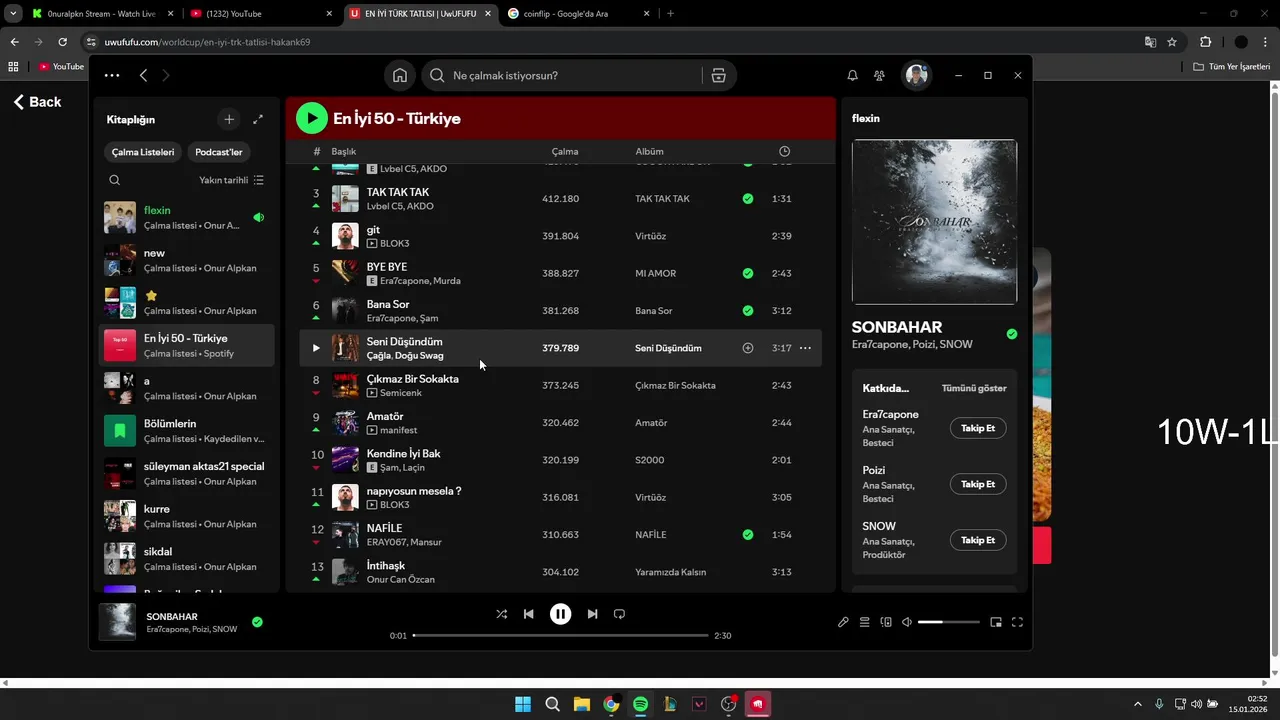Screen dimensions: 1280x720
Task: Open the Yakın tarihli sort dropdown
Action: point(231,180)
